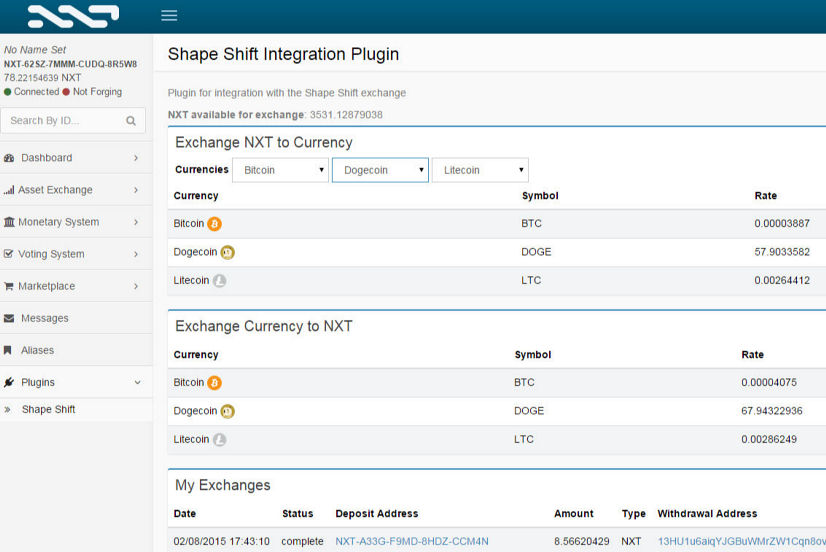Open the Bitcoin currency dropdown

tap(280, 170)
